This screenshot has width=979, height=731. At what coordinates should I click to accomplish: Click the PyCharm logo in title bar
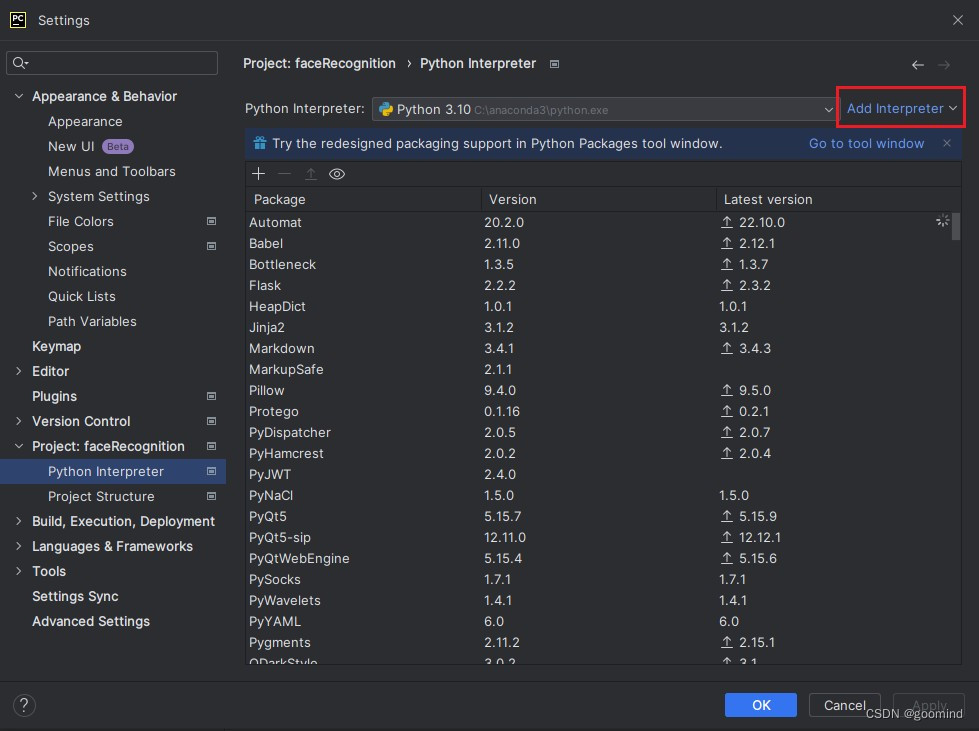coord(18,20)
